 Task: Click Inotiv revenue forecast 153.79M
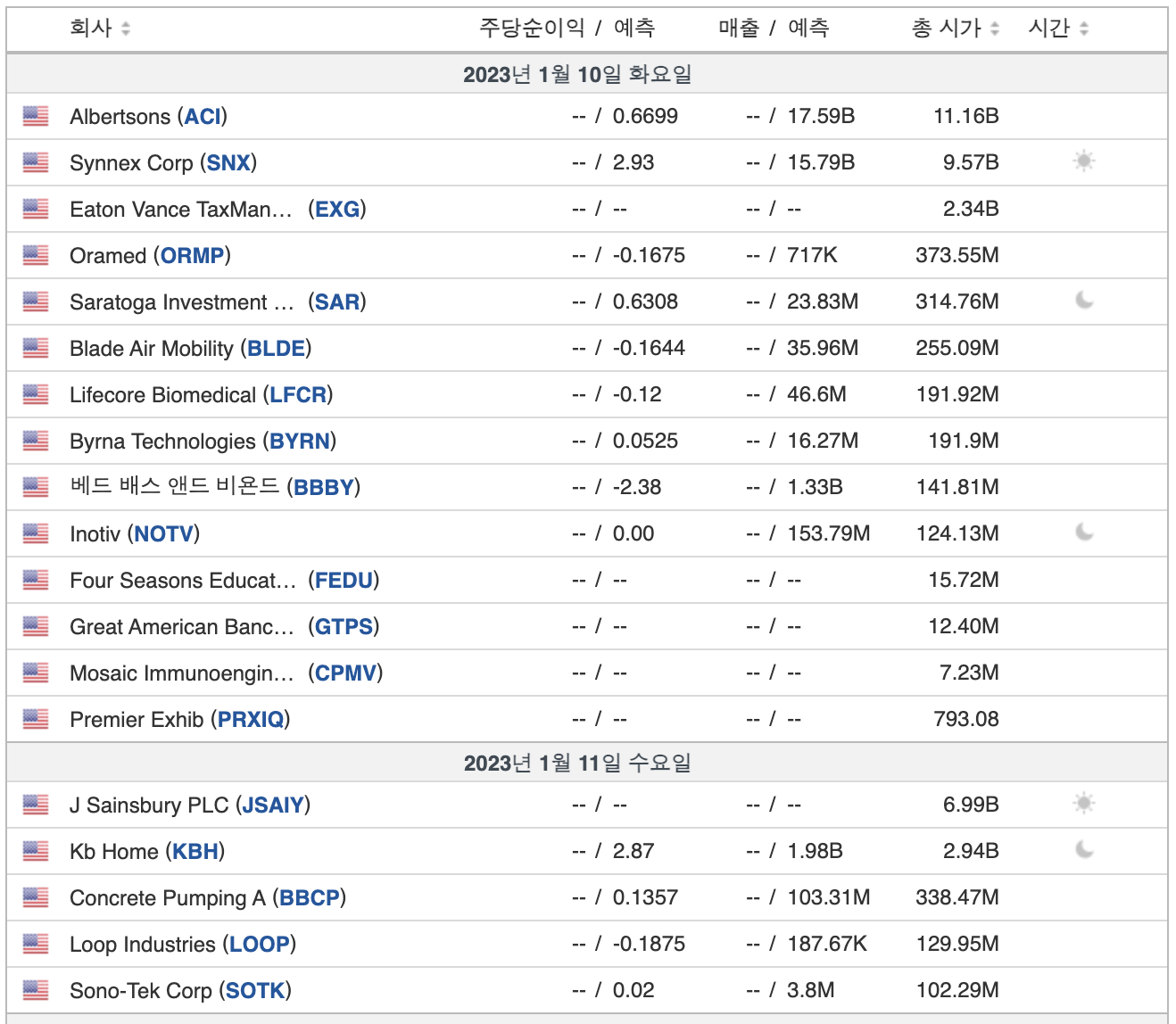click(x=829, y=533)
